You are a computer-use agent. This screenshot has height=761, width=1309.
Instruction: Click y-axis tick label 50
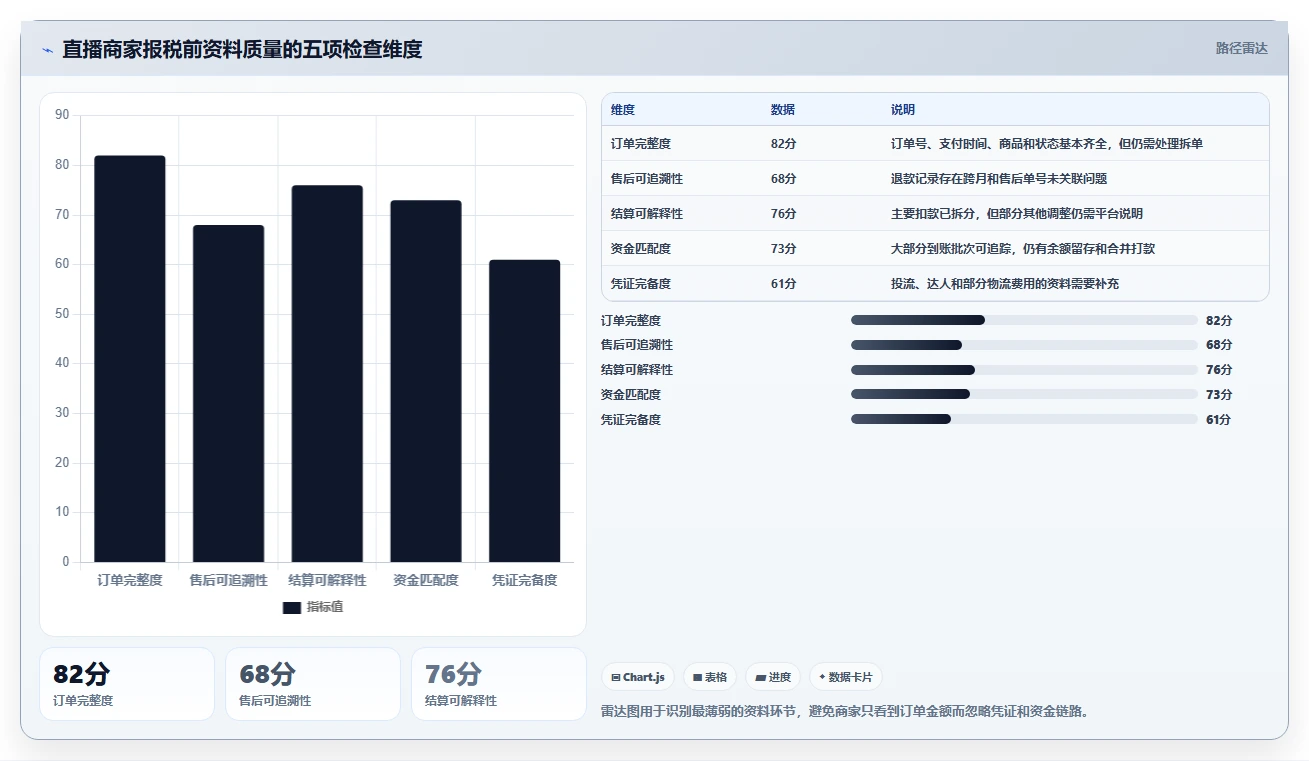62,314
